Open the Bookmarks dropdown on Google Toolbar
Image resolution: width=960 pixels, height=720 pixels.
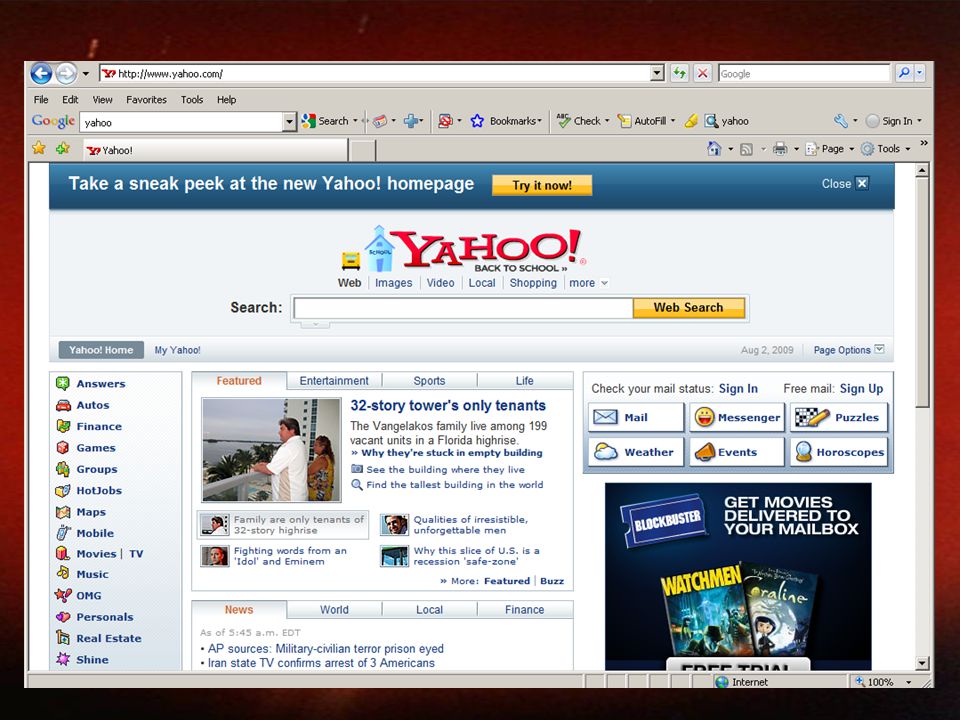pyautogui.click(x=539, y=121)
